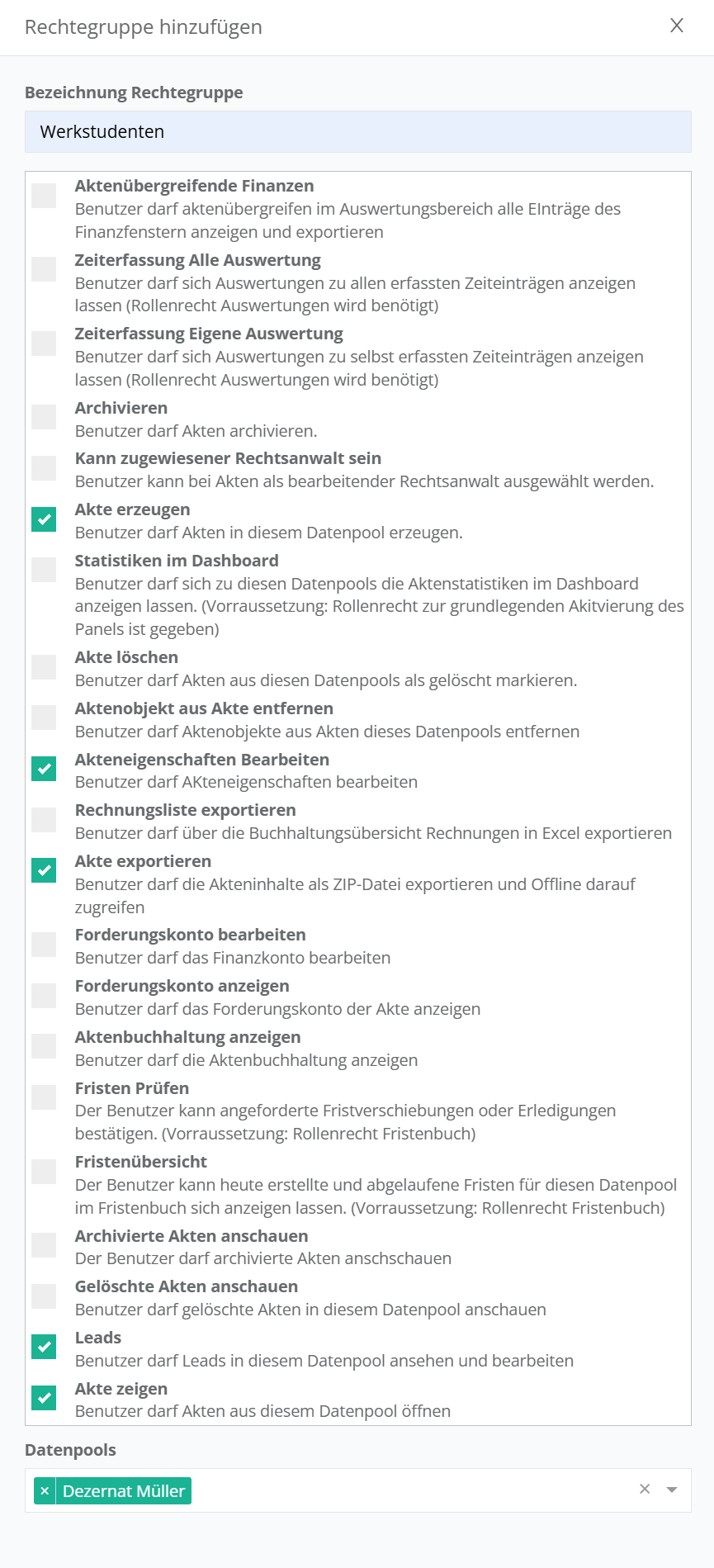Remove Dezernat Müller tag via its x icon

[x=45, y=1490]
